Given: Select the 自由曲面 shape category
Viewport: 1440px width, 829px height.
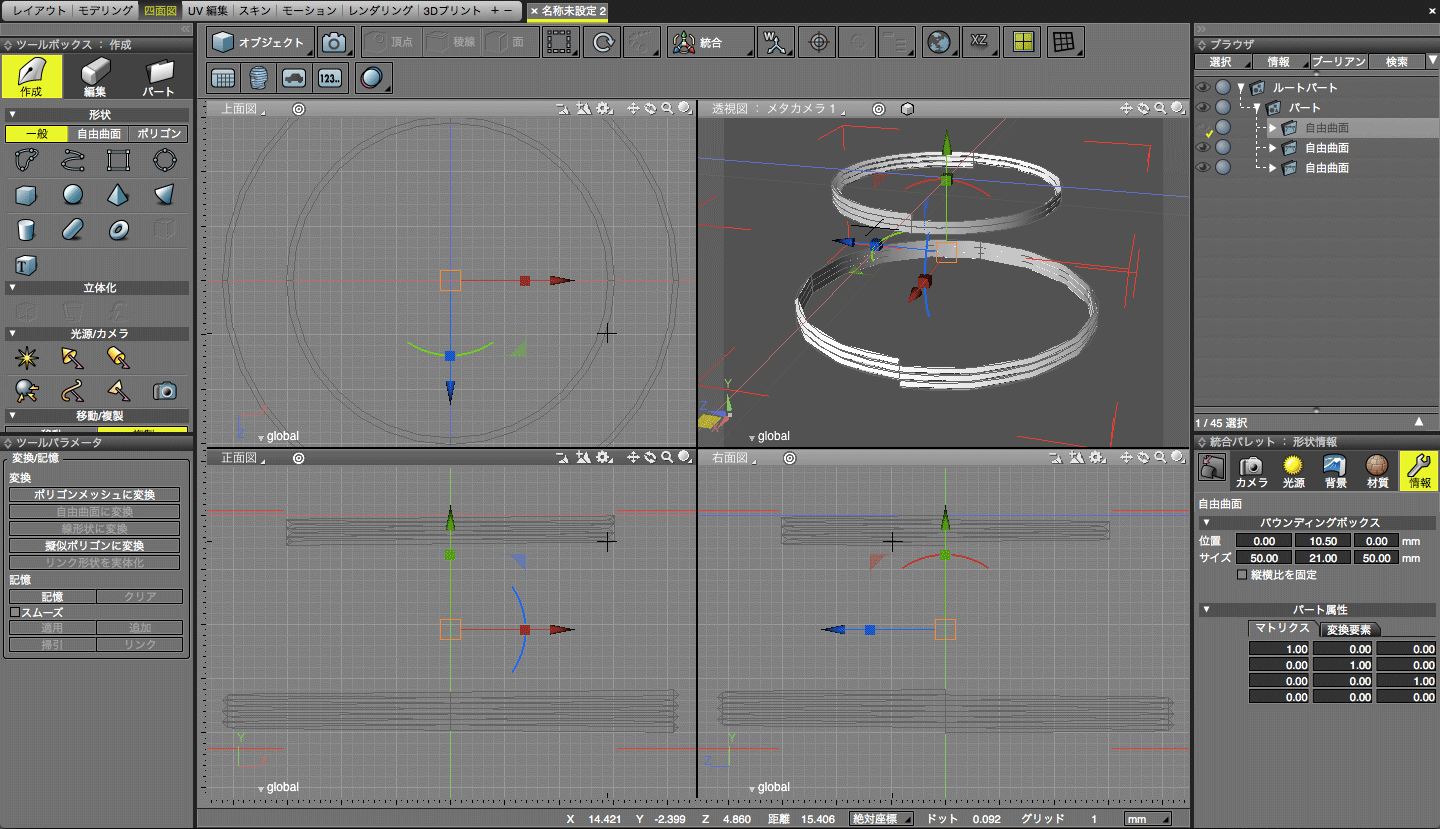Looking at the screenshot, I should coord(98,134).
